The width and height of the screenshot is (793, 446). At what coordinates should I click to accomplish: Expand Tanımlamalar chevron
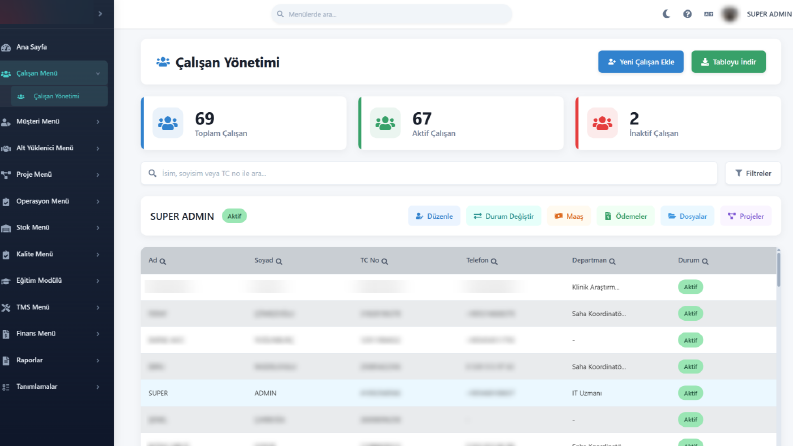tap(98, 387)
